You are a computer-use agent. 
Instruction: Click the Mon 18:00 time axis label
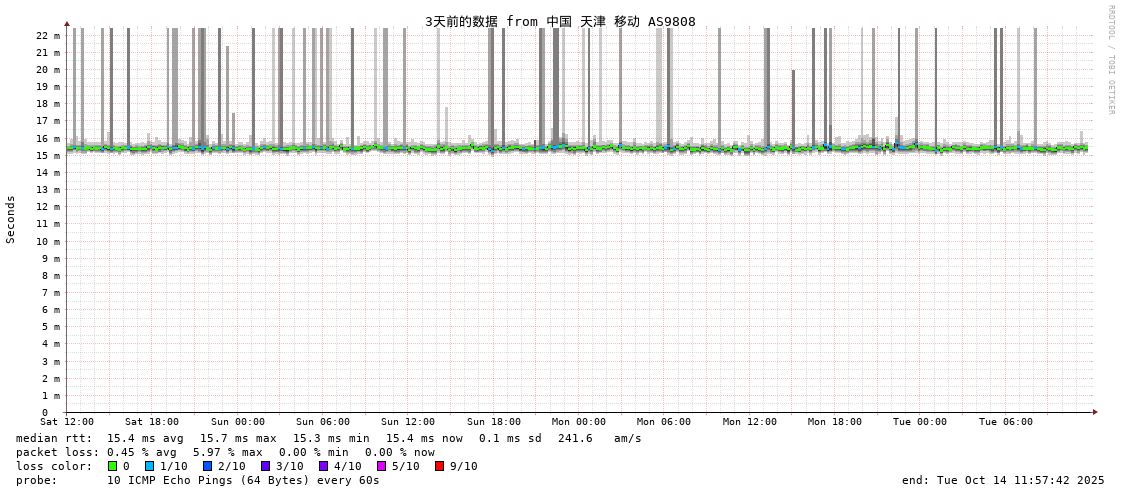click(835, 422)
